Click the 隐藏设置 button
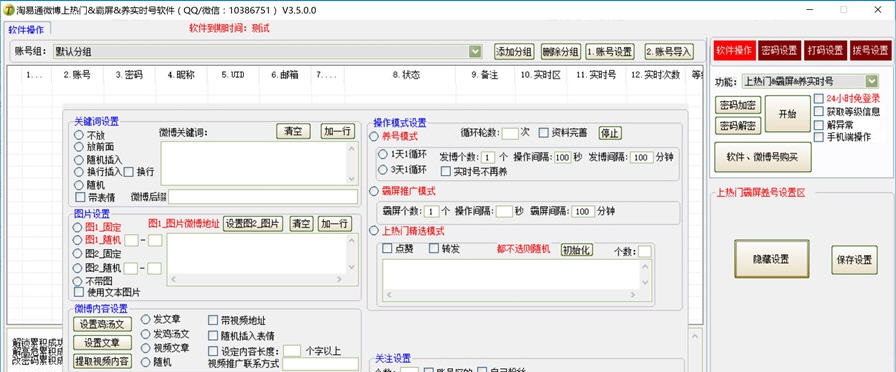Viewport: 896px width, 372px height. coord(771,259)
